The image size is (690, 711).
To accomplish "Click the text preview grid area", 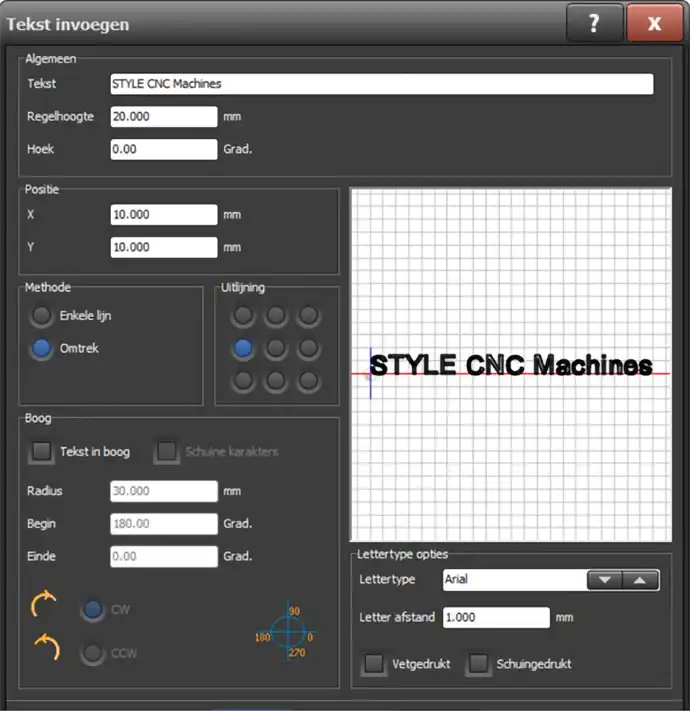I will tap(511, 365).
